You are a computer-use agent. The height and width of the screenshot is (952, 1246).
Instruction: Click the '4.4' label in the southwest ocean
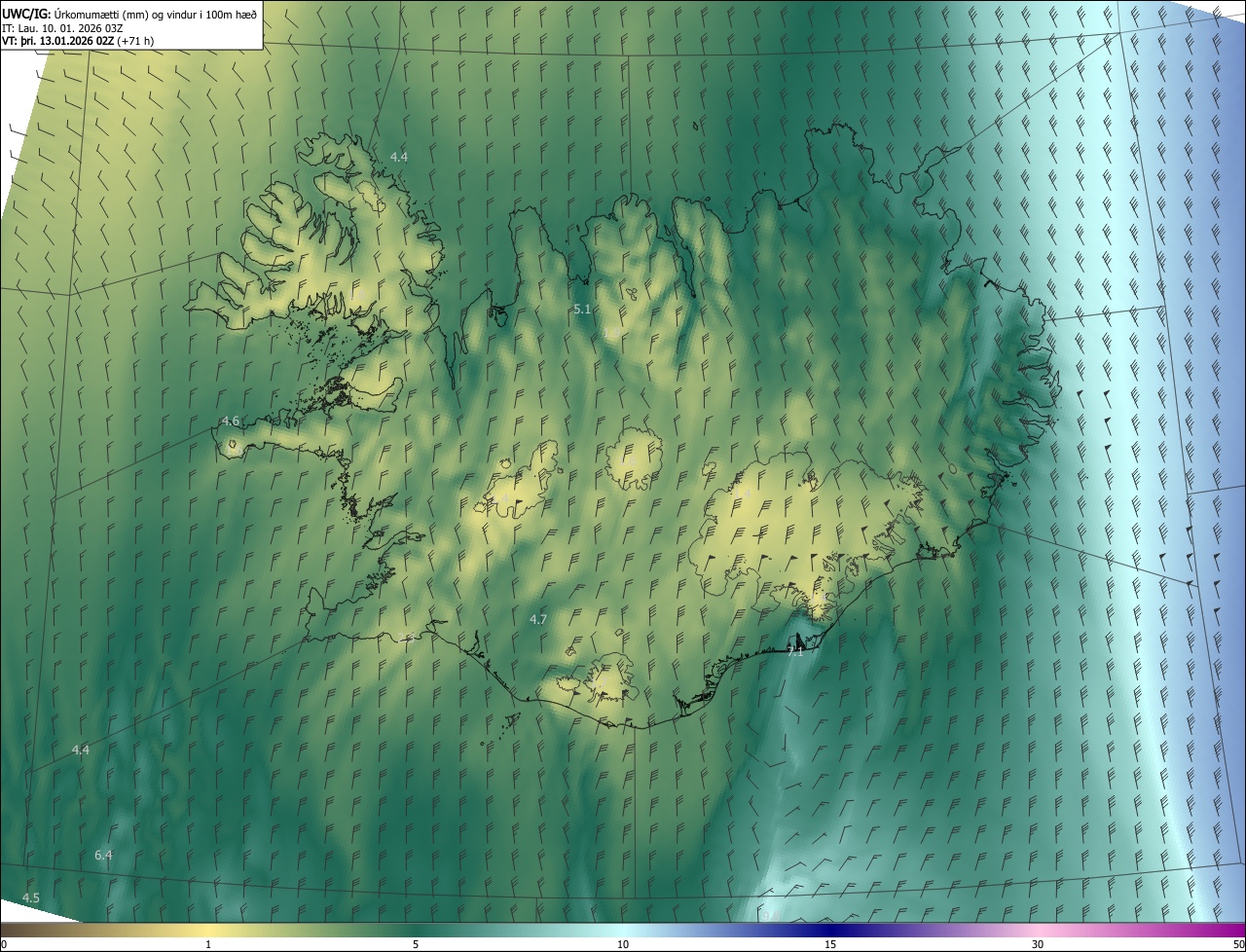coord(81,750)
